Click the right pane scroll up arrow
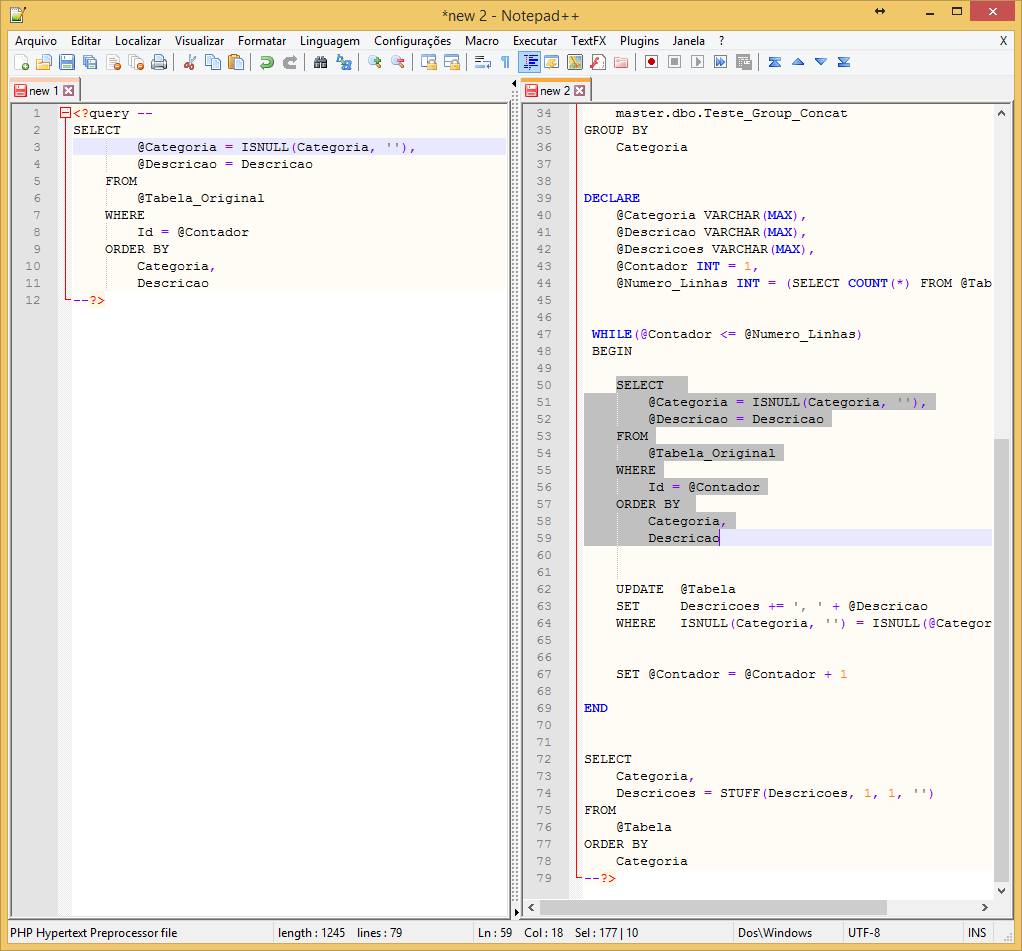Screen dimensions: 1022x951 (x=1001, y=113)
